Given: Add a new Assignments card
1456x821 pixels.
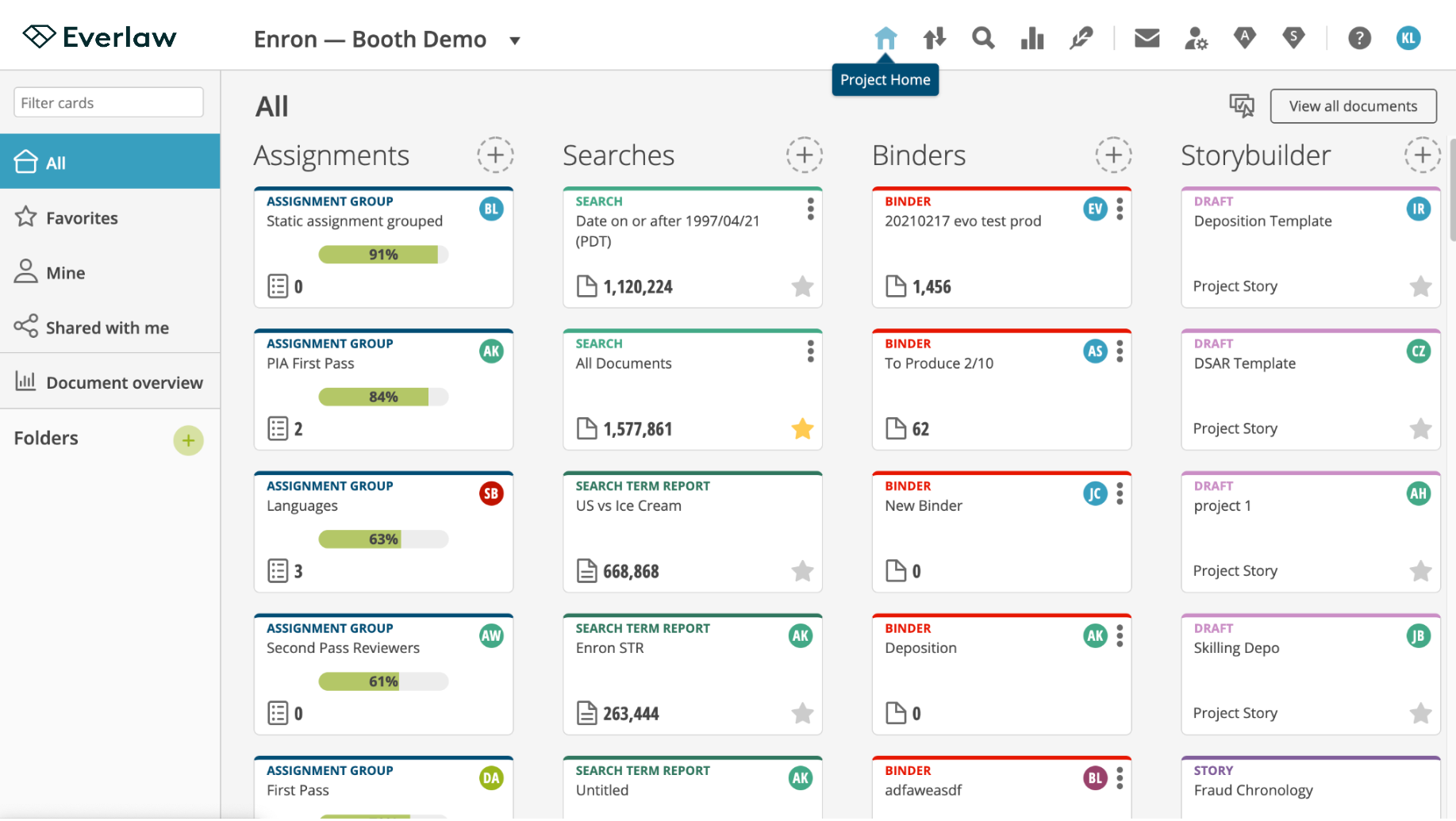Looking at the screenshot, I should click(495, 155).
